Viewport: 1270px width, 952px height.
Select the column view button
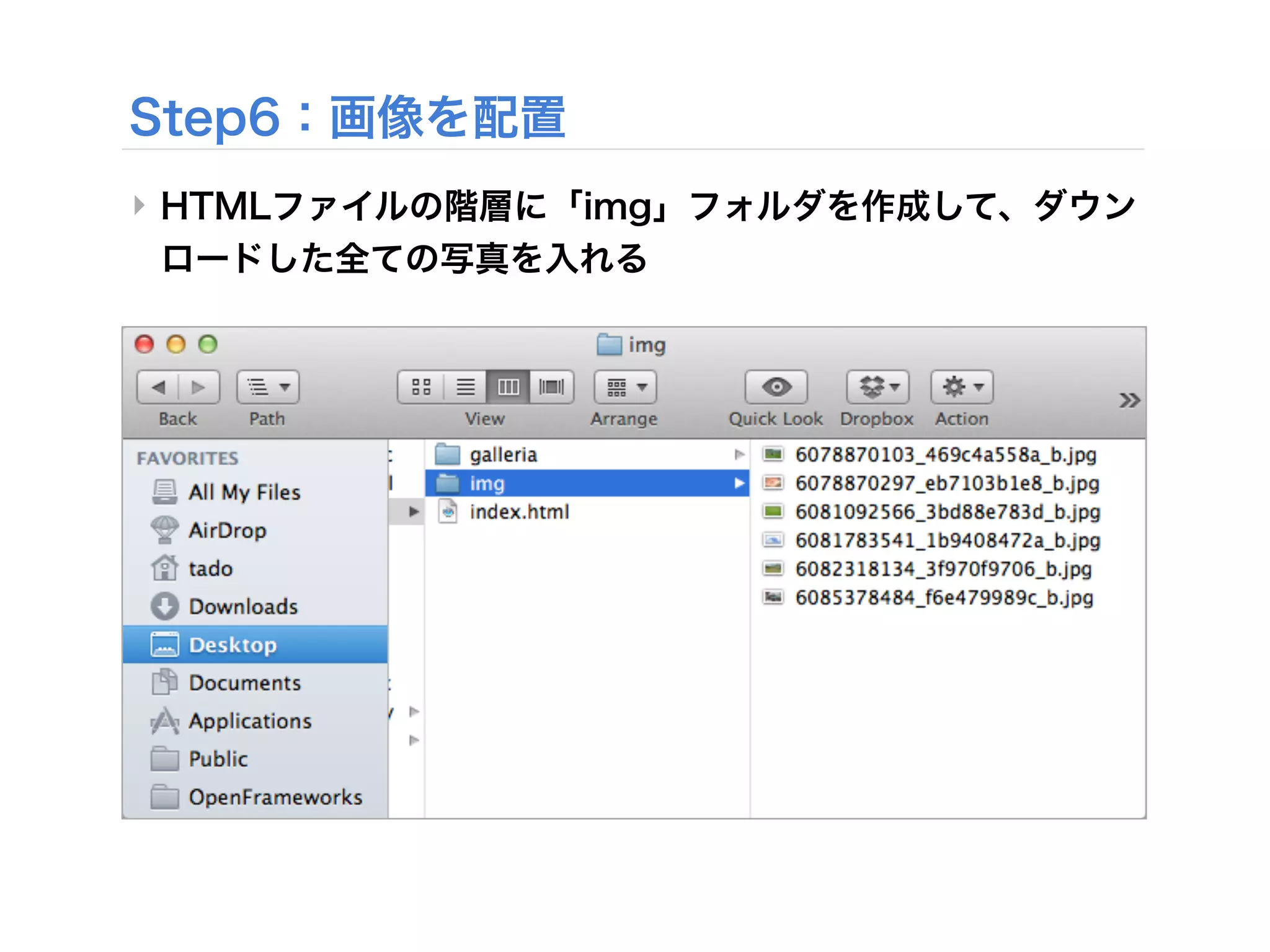508,387
